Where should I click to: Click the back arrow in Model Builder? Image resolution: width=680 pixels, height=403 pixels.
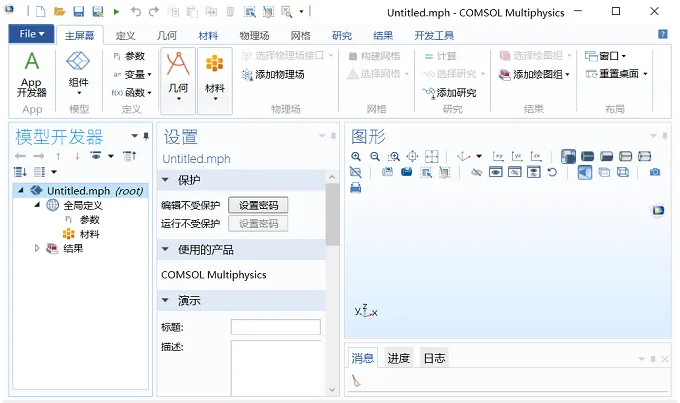click(20, 156)
